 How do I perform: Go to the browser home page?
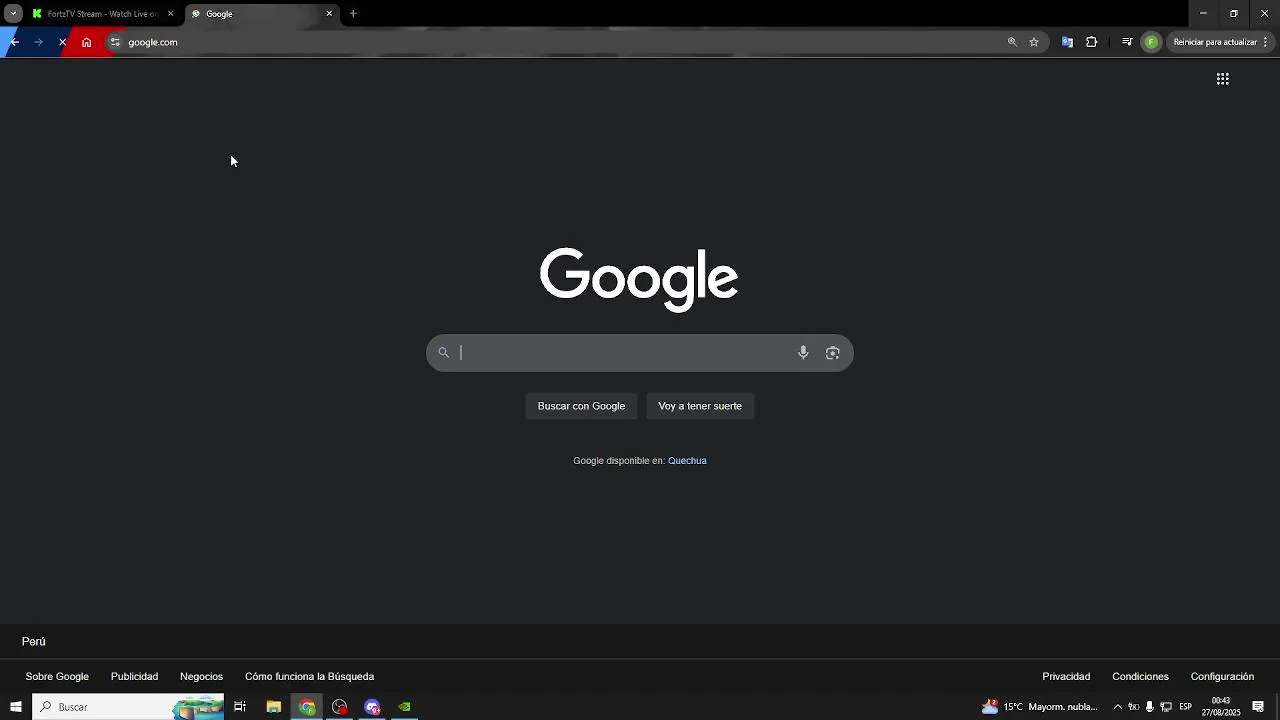click(x=86, y=42)
